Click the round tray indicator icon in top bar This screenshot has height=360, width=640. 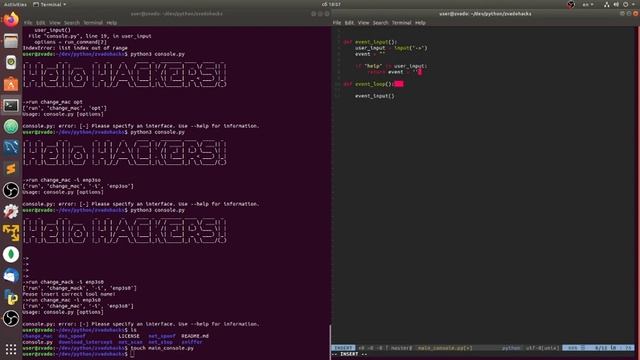(x=571, y=4)
